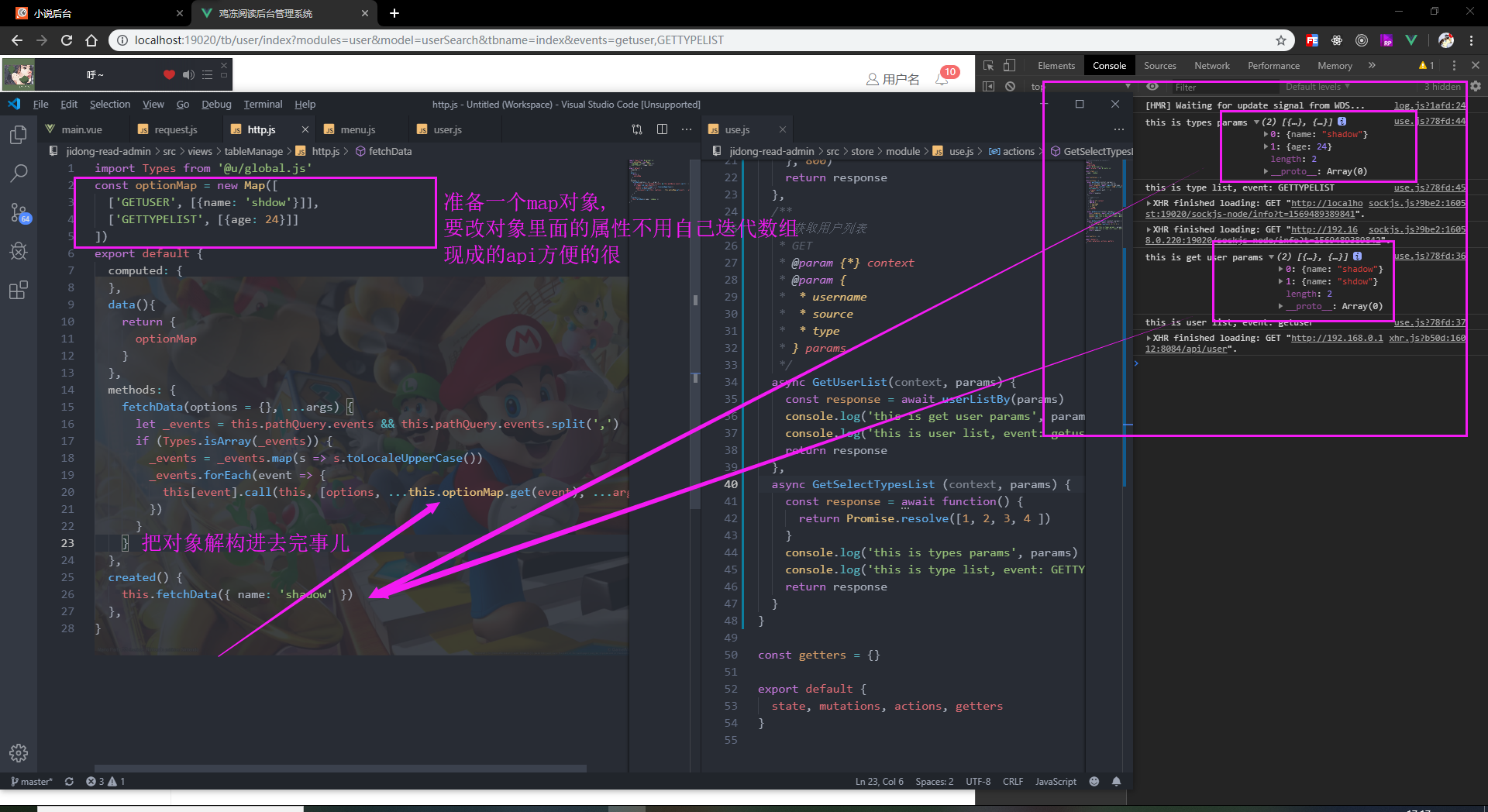Screen dimensions: 1488x812
Task: Open More Actions menu of the left editor group
Action: [x=687, y=129]
